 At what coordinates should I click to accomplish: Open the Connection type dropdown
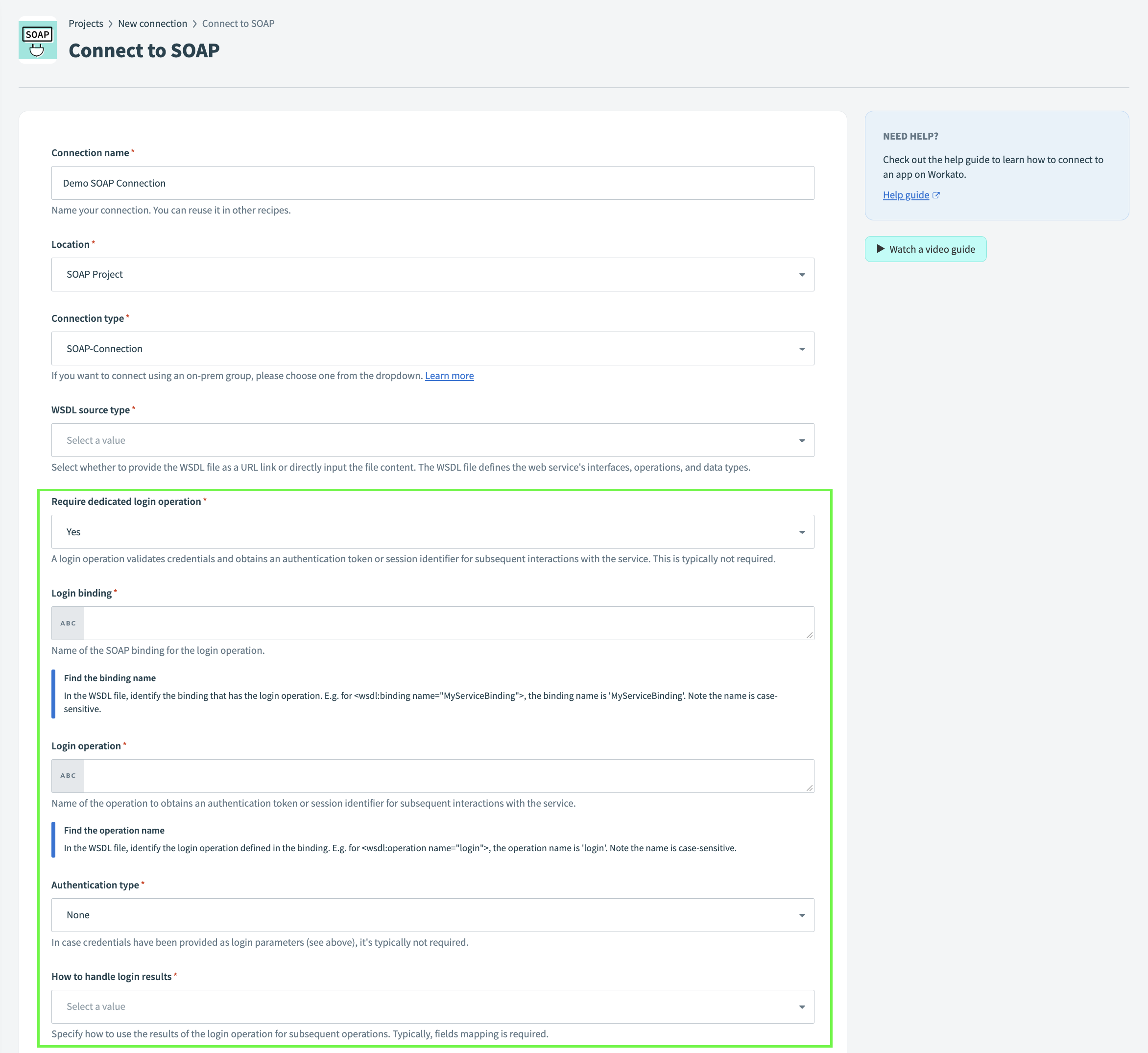coord(432,349)
